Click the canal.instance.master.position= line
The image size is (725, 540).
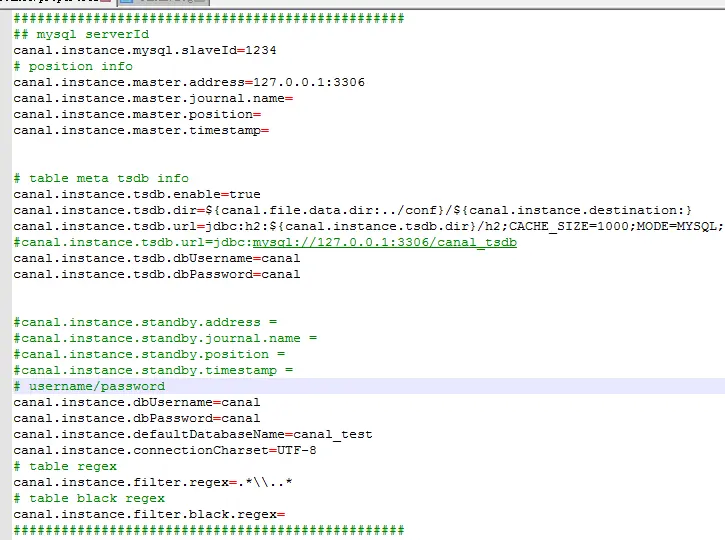(137, 114)
